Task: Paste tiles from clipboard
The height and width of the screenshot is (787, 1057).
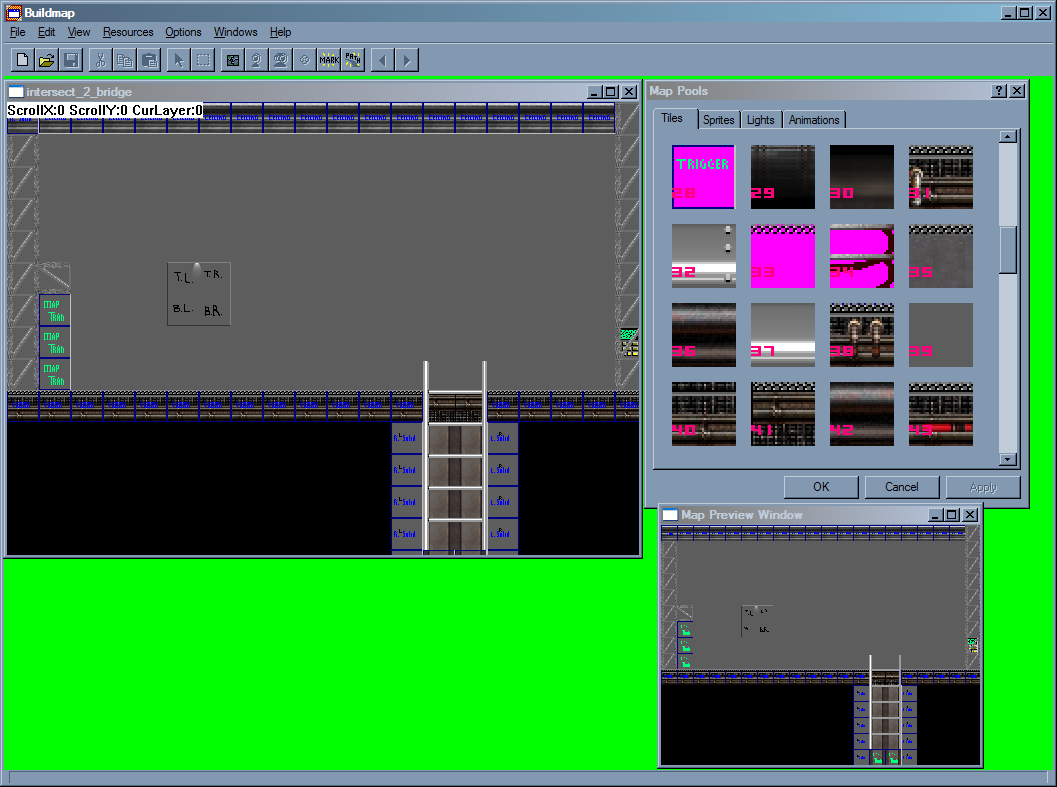Action: pyautogui.click(x=148, y=59)
